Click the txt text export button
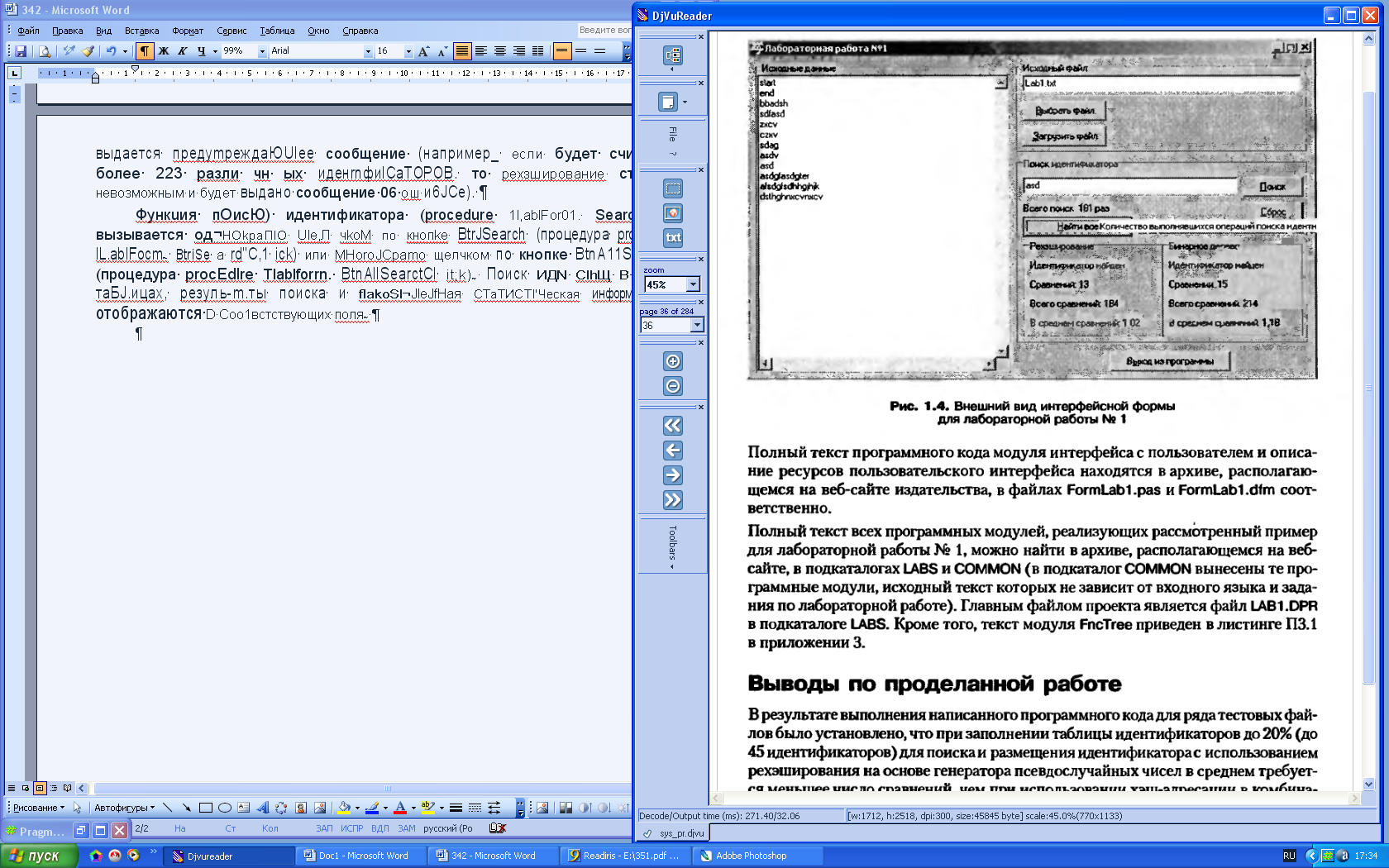 (x=673, y=237)
